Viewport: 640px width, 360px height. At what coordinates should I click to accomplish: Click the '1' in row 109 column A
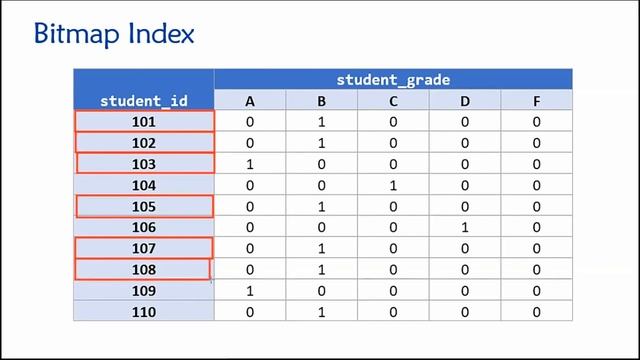(250, 291)
